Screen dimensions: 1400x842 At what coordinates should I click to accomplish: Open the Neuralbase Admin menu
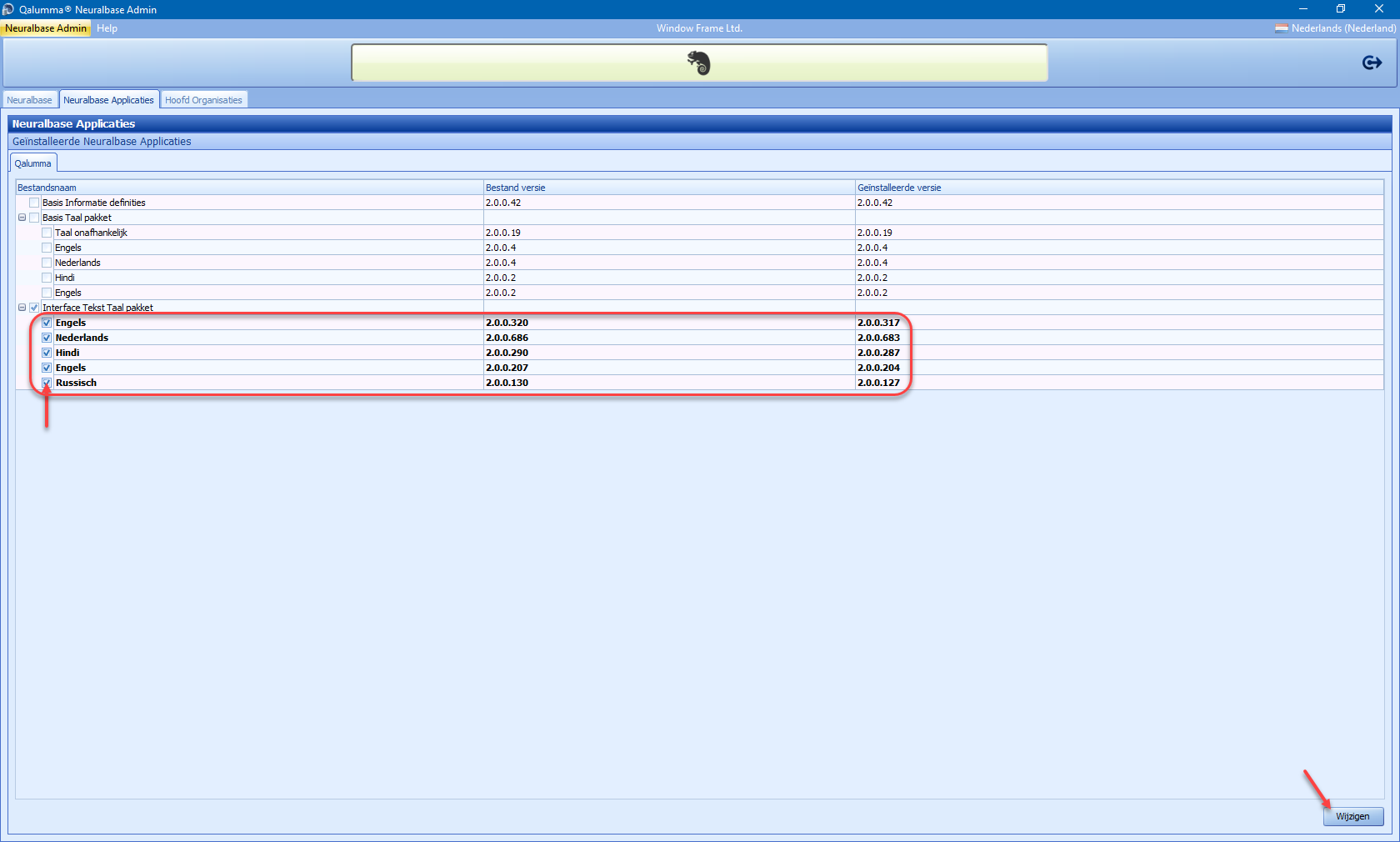[x=46, y=28]
